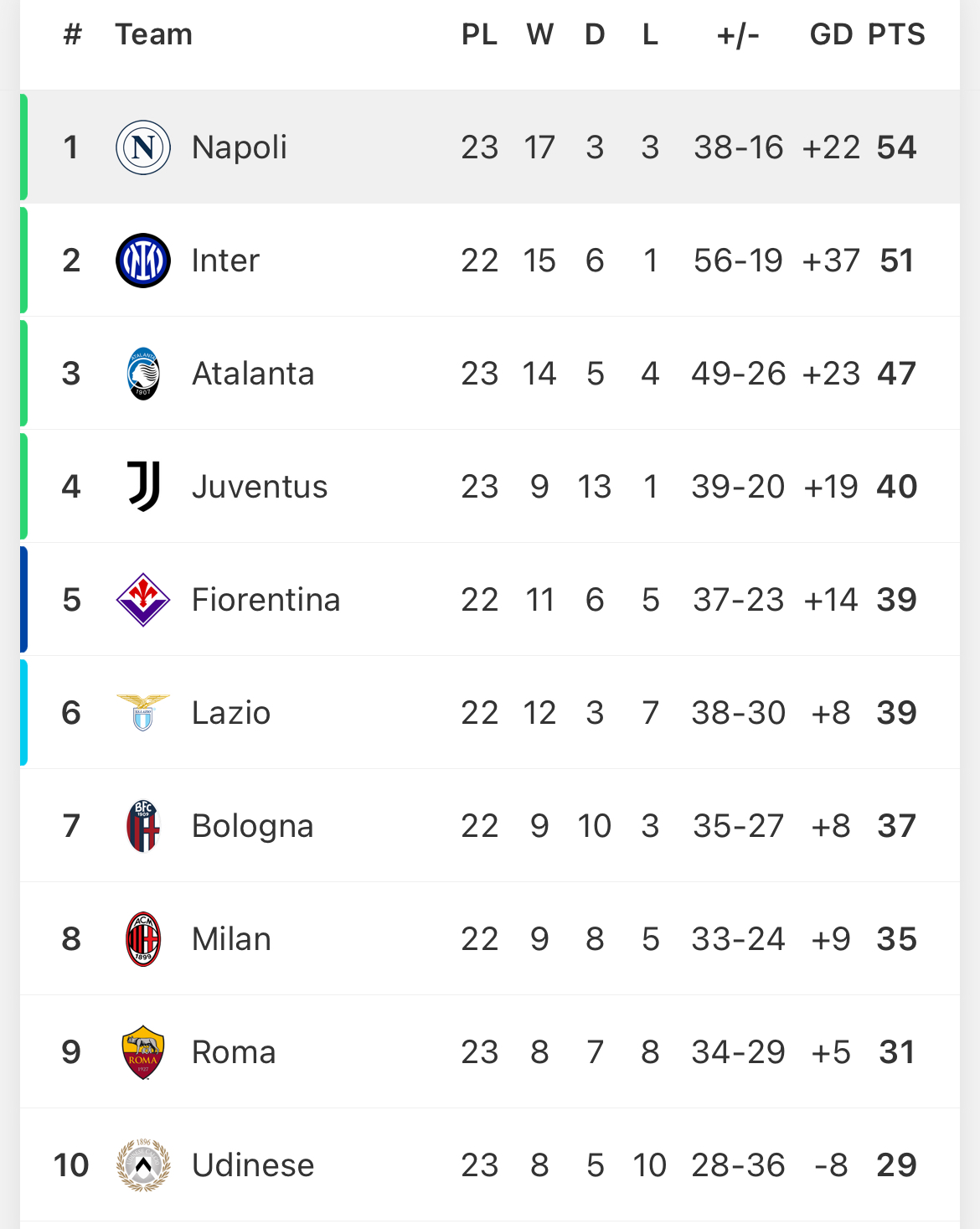Click the Bologna club badge
Viewport: 980px width, 1229px height.
[143, 826]
